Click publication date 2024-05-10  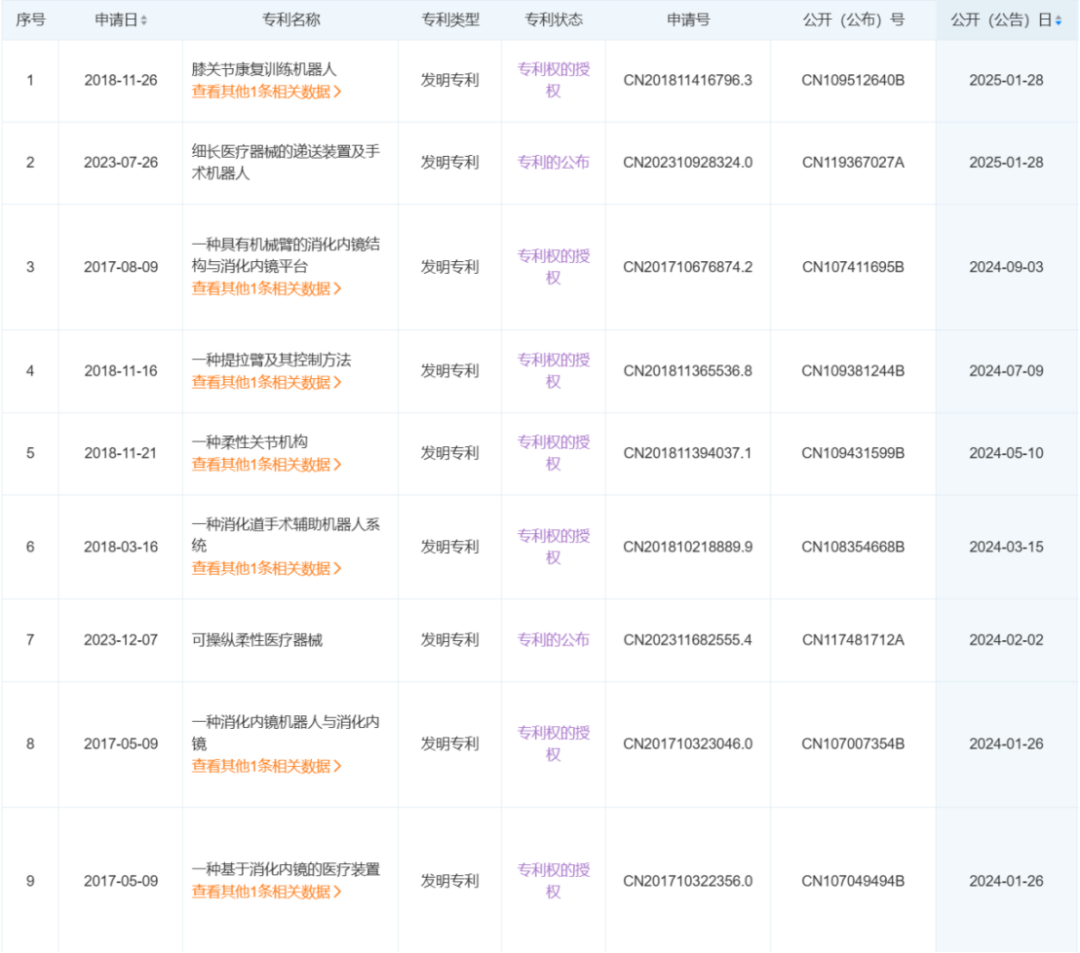[1006, 453]
